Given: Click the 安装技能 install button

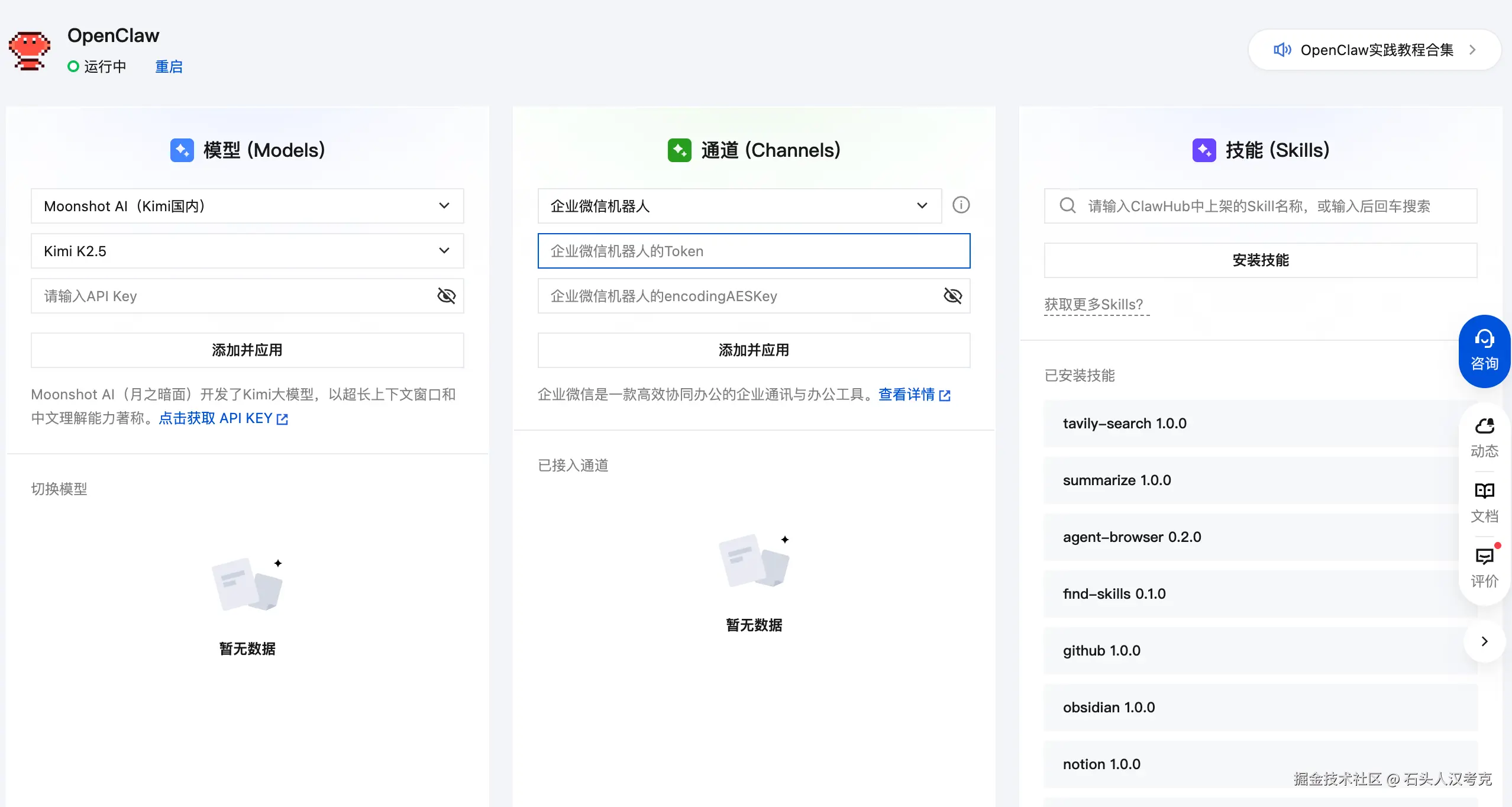Looking at the screenshot, I should (x=1260, y=260).
